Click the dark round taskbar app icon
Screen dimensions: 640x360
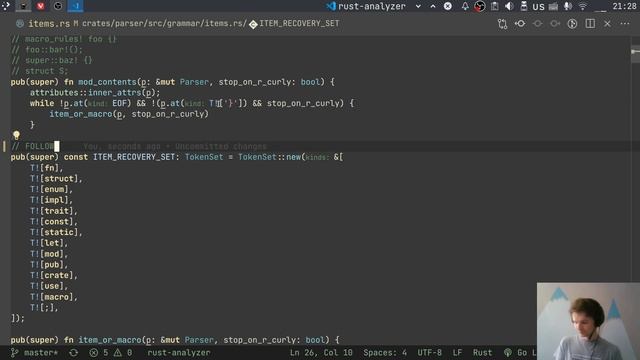(58, 6)
